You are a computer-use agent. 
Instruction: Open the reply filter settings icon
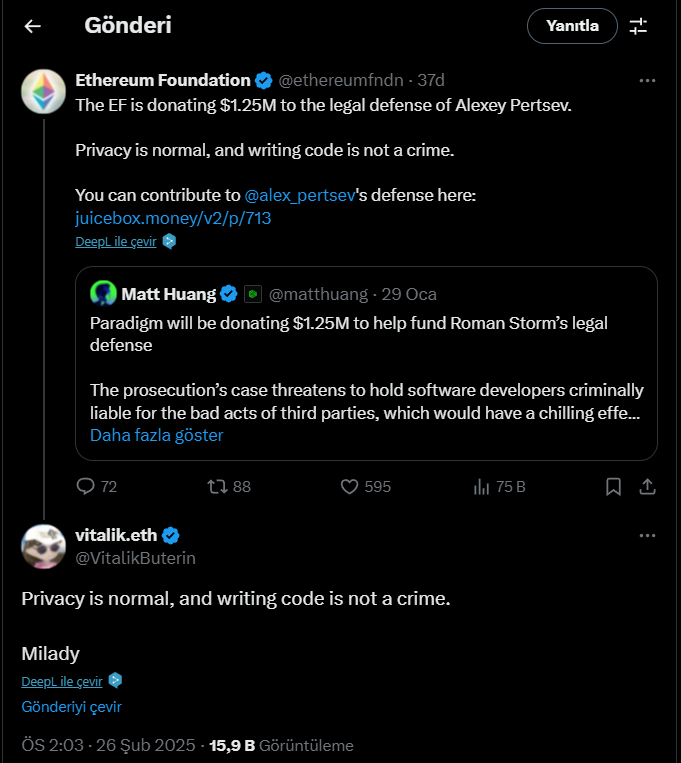pyautogui.click(x=638, y=26)
